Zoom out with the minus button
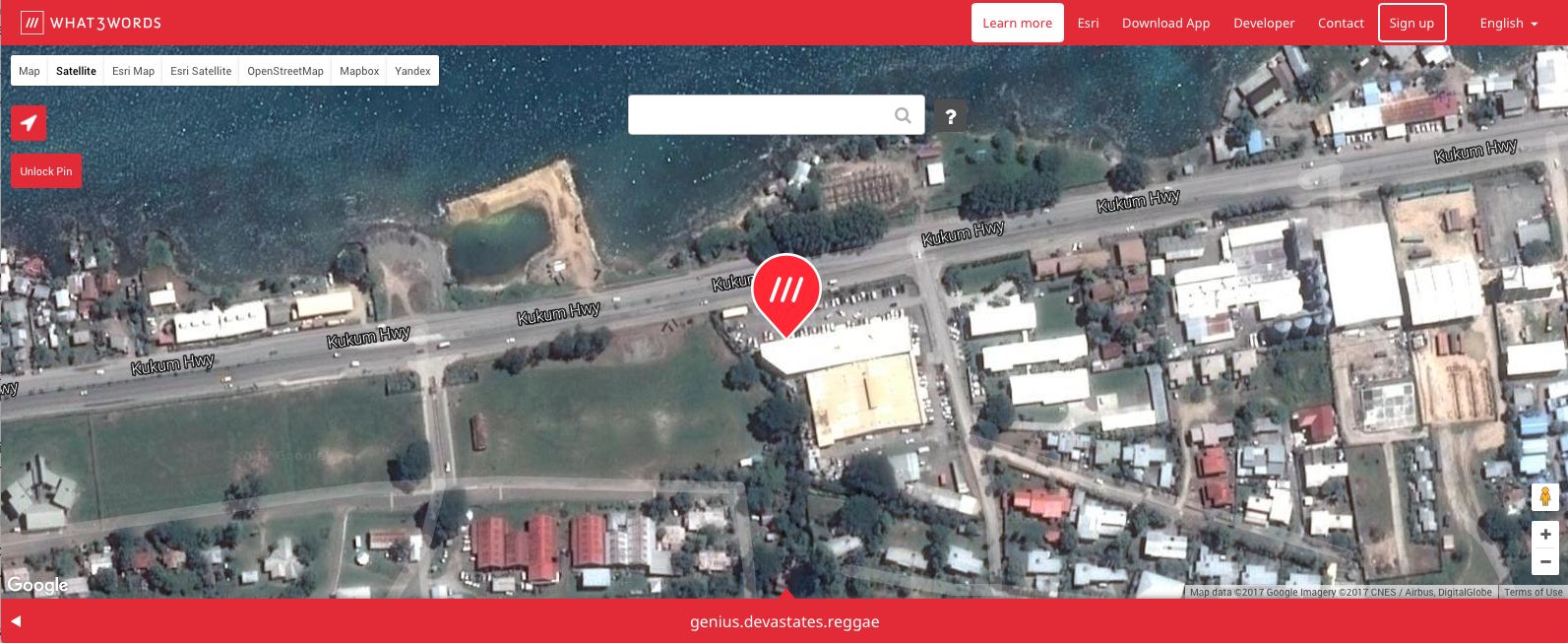 (1545, 562)
